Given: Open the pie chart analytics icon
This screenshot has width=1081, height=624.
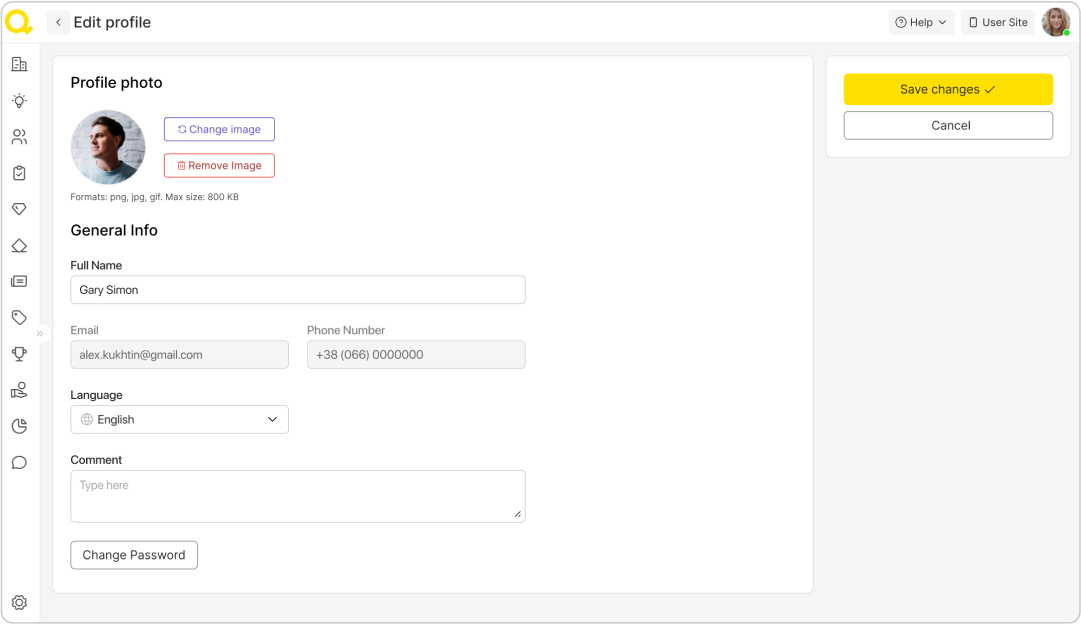Looking at the screenshot, I should pos(19,426).
